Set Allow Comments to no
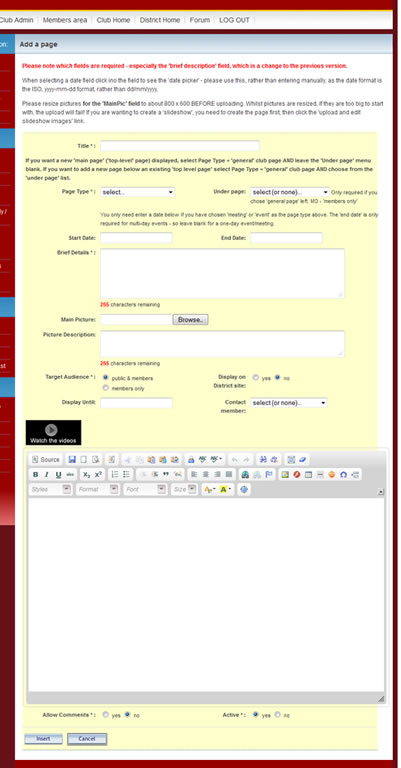This screenshot has height=768, width=401. tap(127, 715)
